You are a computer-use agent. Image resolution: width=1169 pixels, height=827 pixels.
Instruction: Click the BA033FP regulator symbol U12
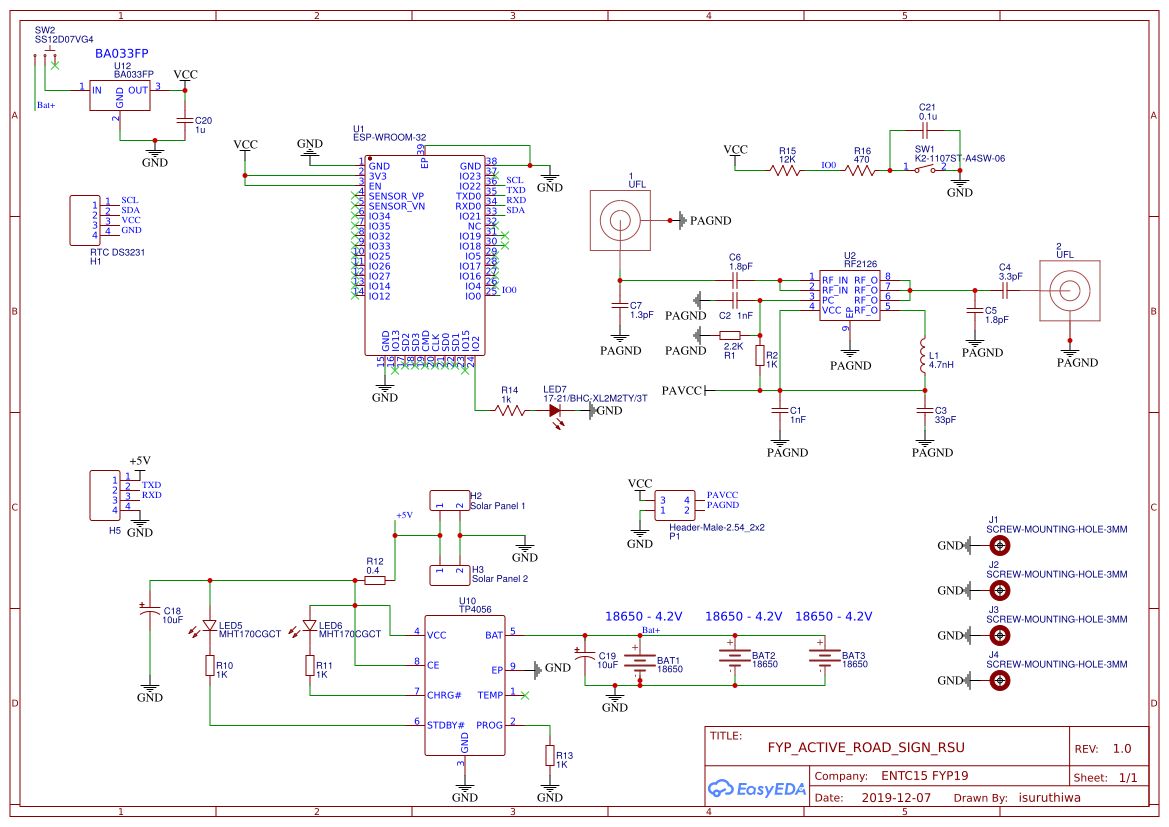coord(120,97)
